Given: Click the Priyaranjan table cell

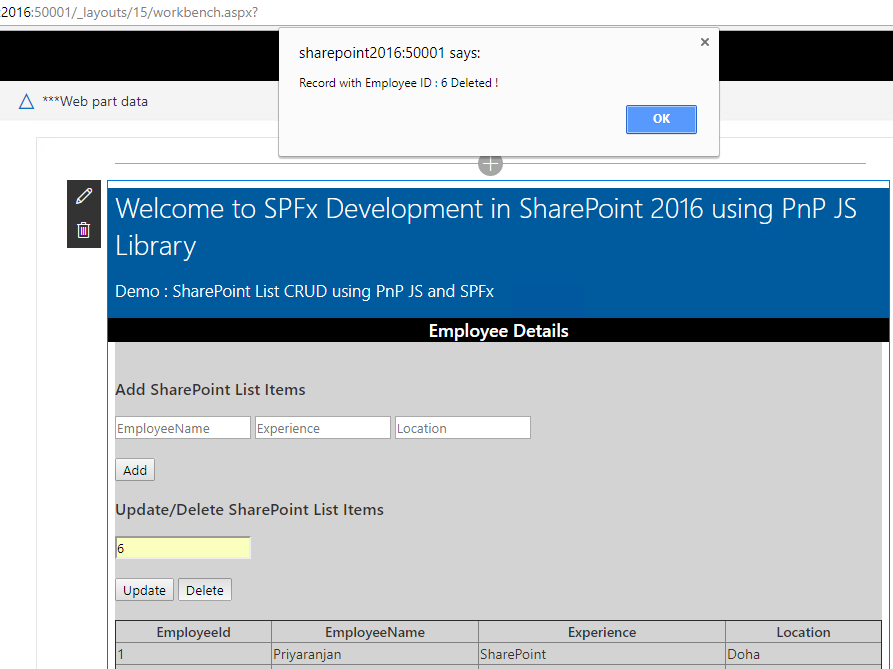Looking at the screenshot, I should pos(375,654).
